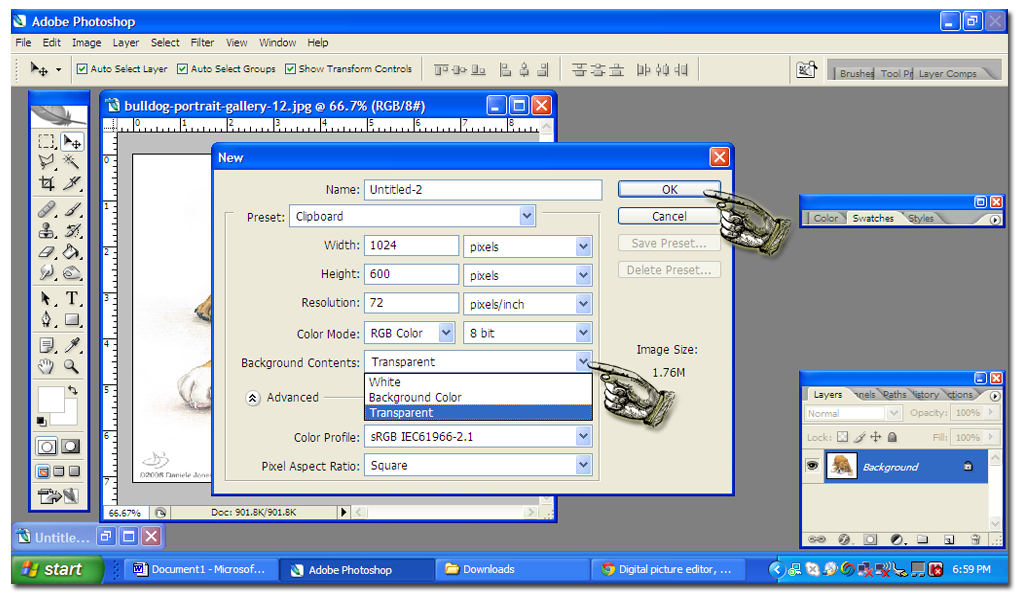Select the Sponge tool
Viewport: 1024px width, 600px height.
click(x=71, y=272)
